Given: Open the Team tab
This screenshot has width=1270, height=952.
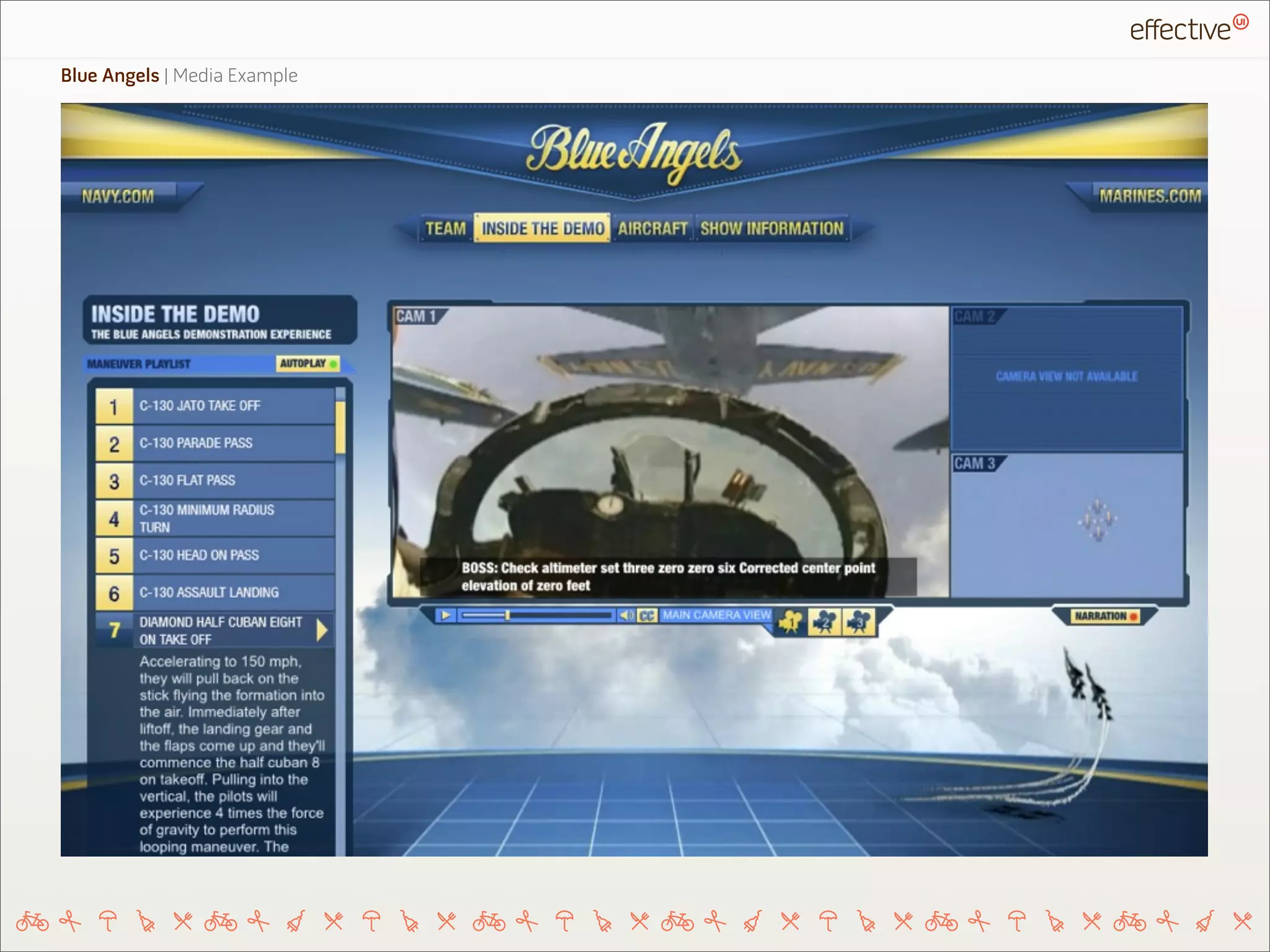Looking at the screenshot, I should pos(445,229).
